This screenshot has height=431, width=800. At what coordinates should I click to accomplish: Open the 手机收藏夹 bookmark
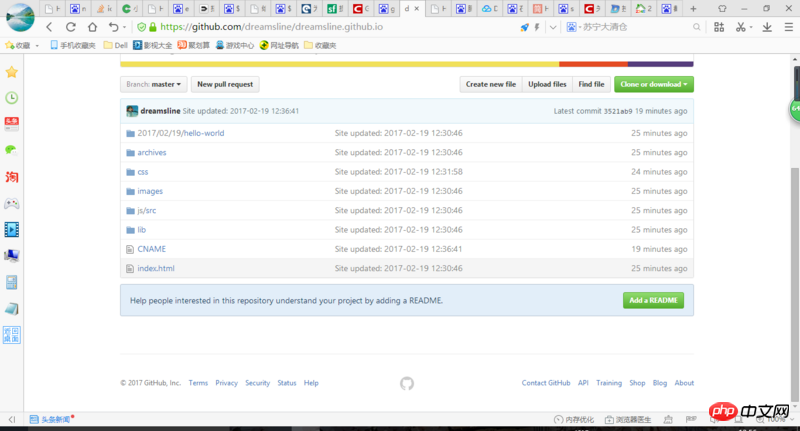[72, 45]
